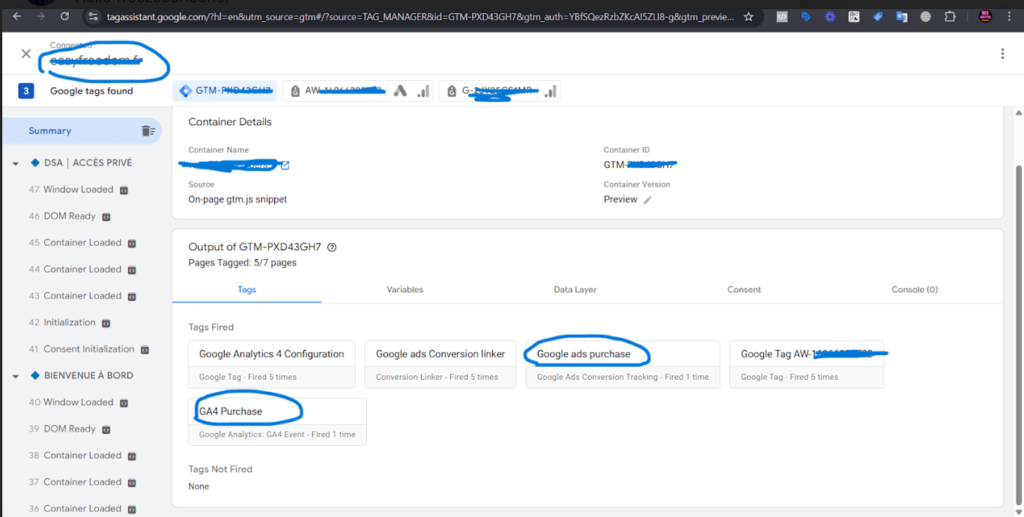Select event 45 Container Loaded
Viewport: 1024px width, 517px height.
[82, 242]
